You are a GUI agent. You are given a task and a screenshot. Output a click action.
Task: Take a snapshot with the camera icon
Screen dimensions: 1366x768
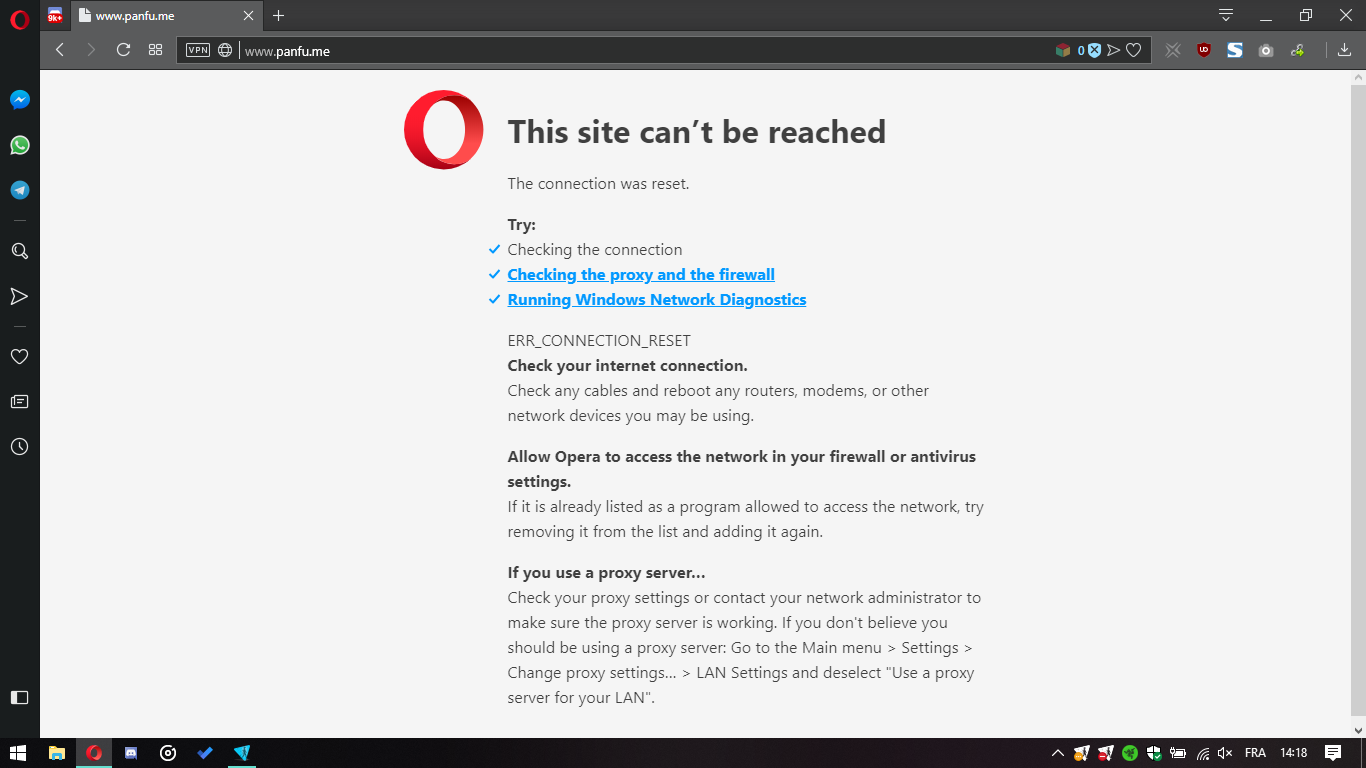(1266, 50)
